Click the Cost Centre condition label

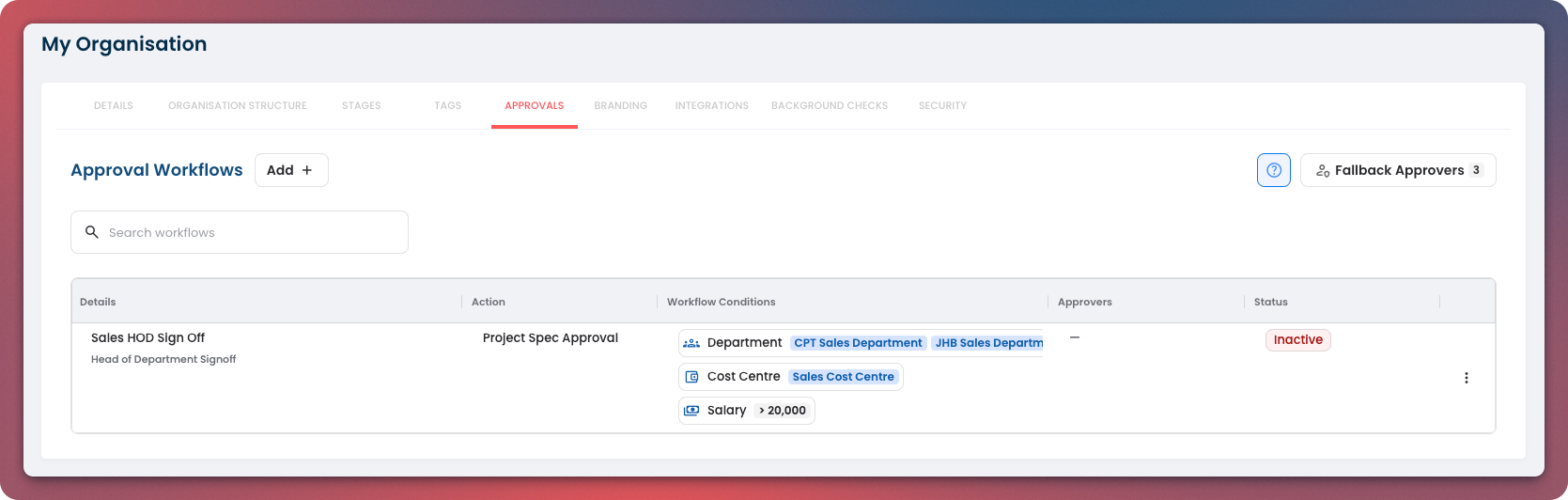click(744, 377)
